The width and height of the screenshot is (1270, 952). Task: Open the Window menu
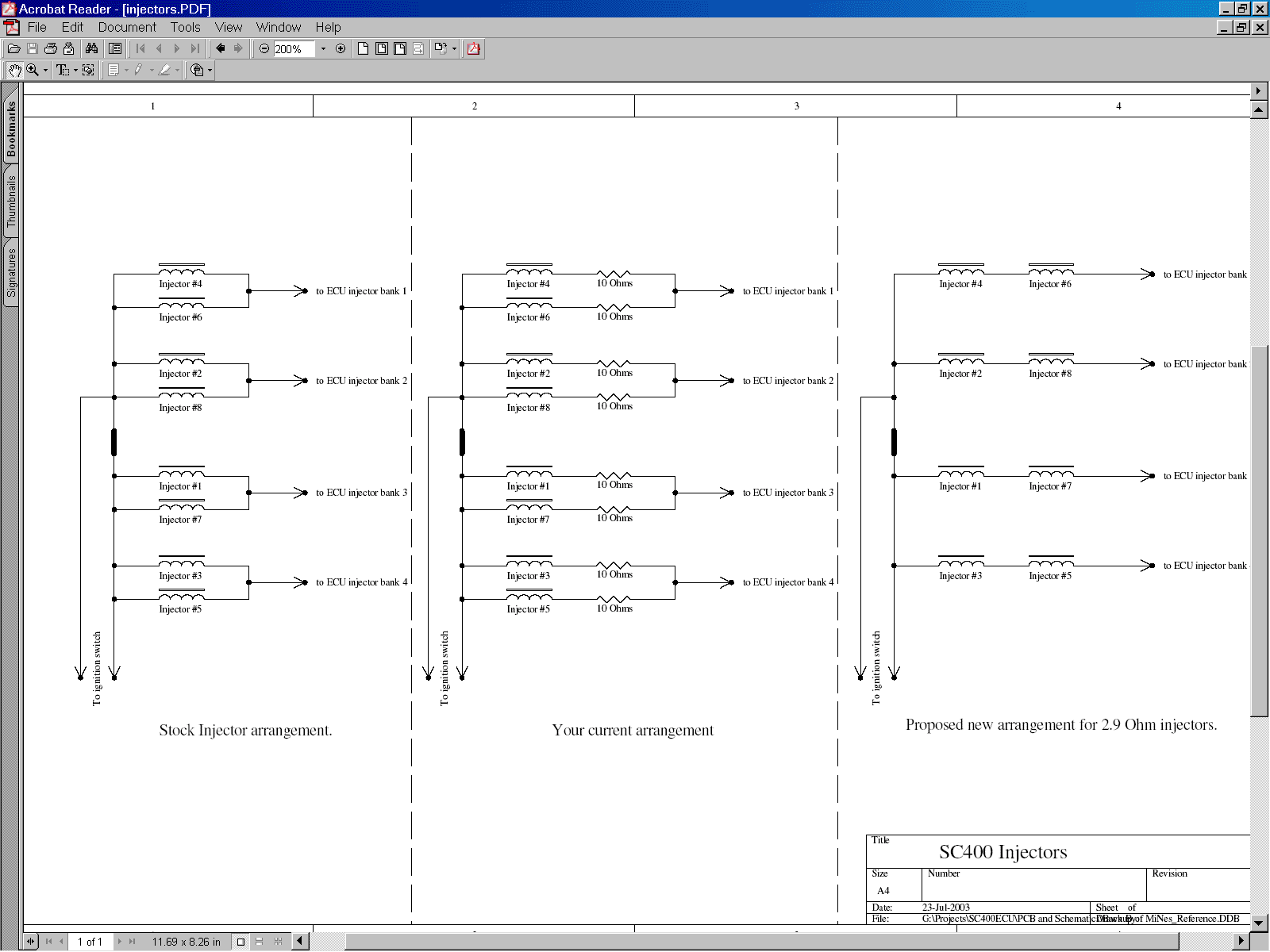pyautogui.click(x=278, y=27)
